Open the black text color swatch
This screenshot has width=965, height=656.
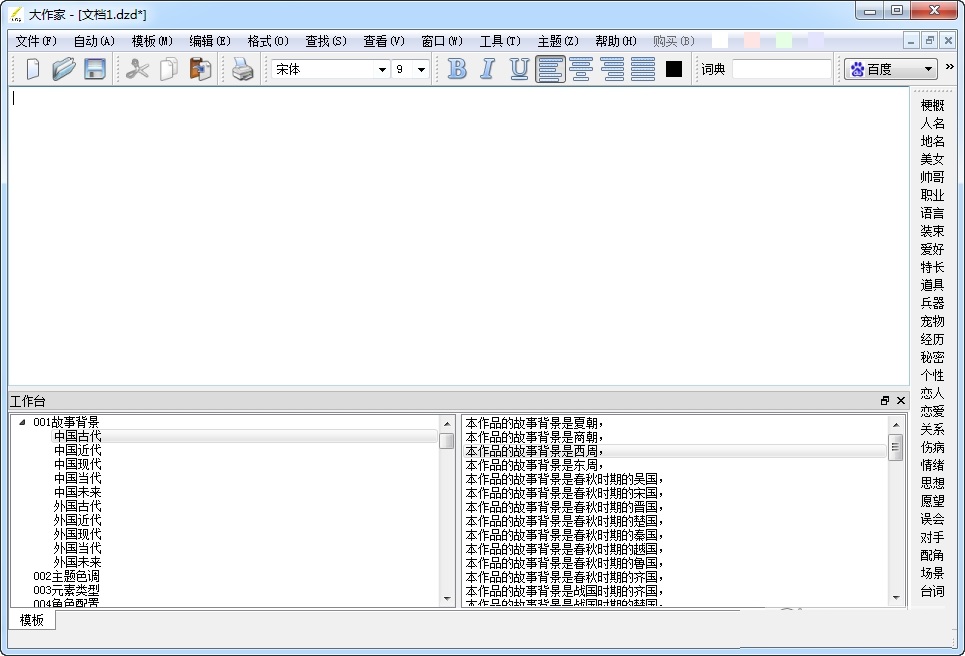coord(674,69)
